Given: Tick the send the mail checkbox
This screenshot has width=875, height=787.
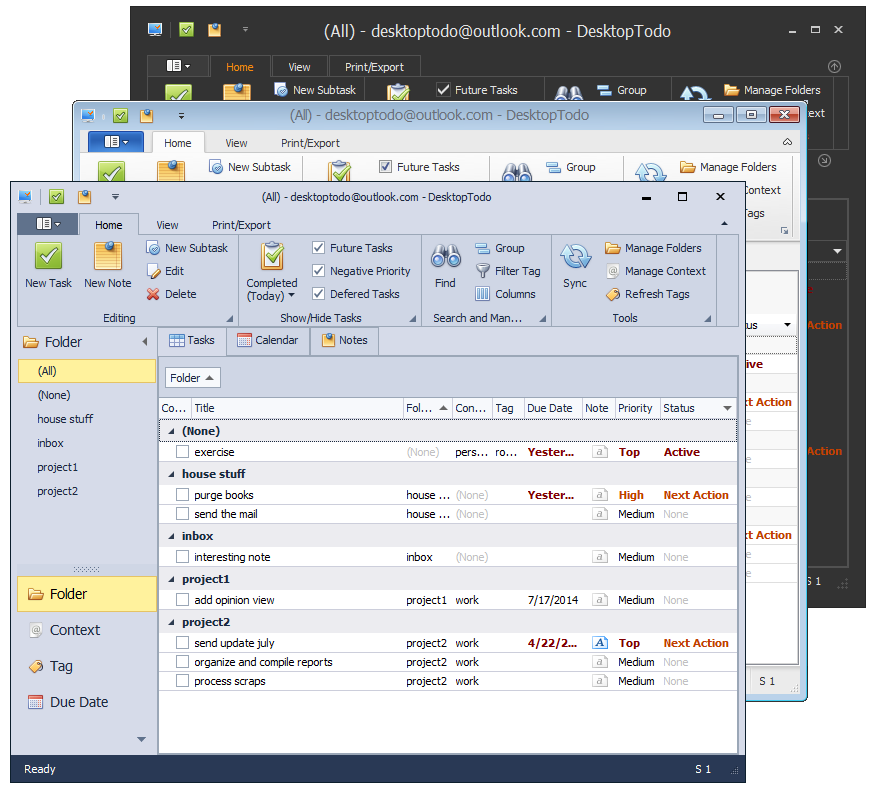Looking at the screenshot, I should point(182,514).
